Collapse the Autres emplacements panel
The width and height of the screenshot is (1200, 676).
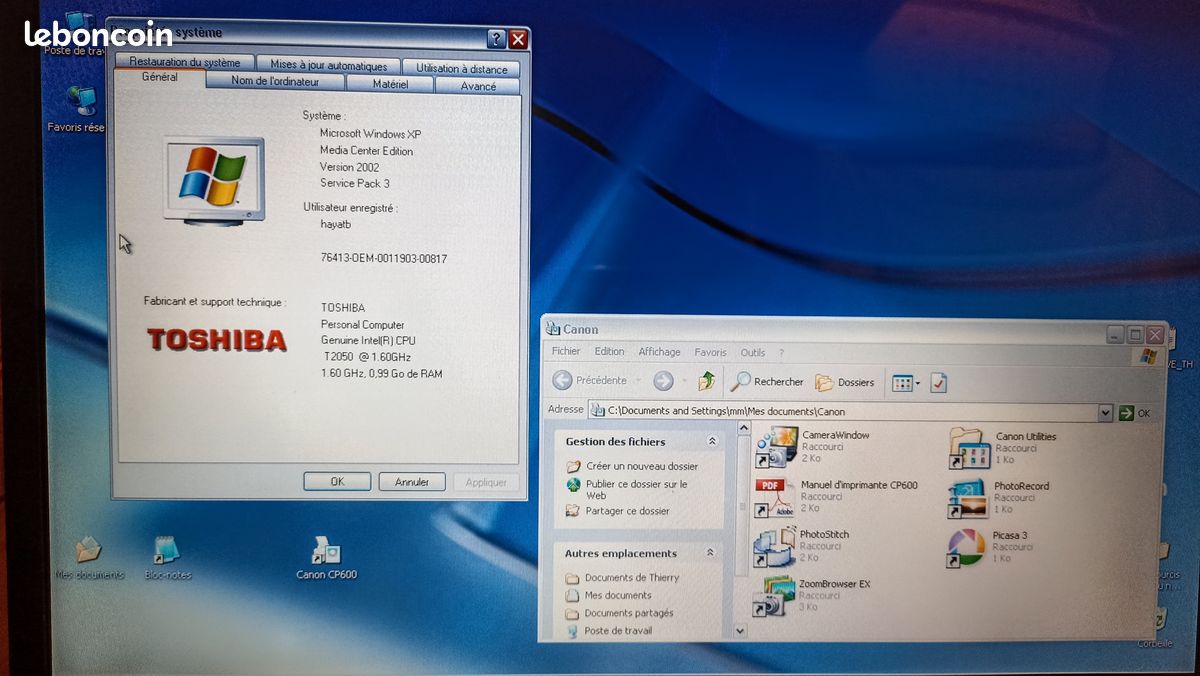(710, 553)
